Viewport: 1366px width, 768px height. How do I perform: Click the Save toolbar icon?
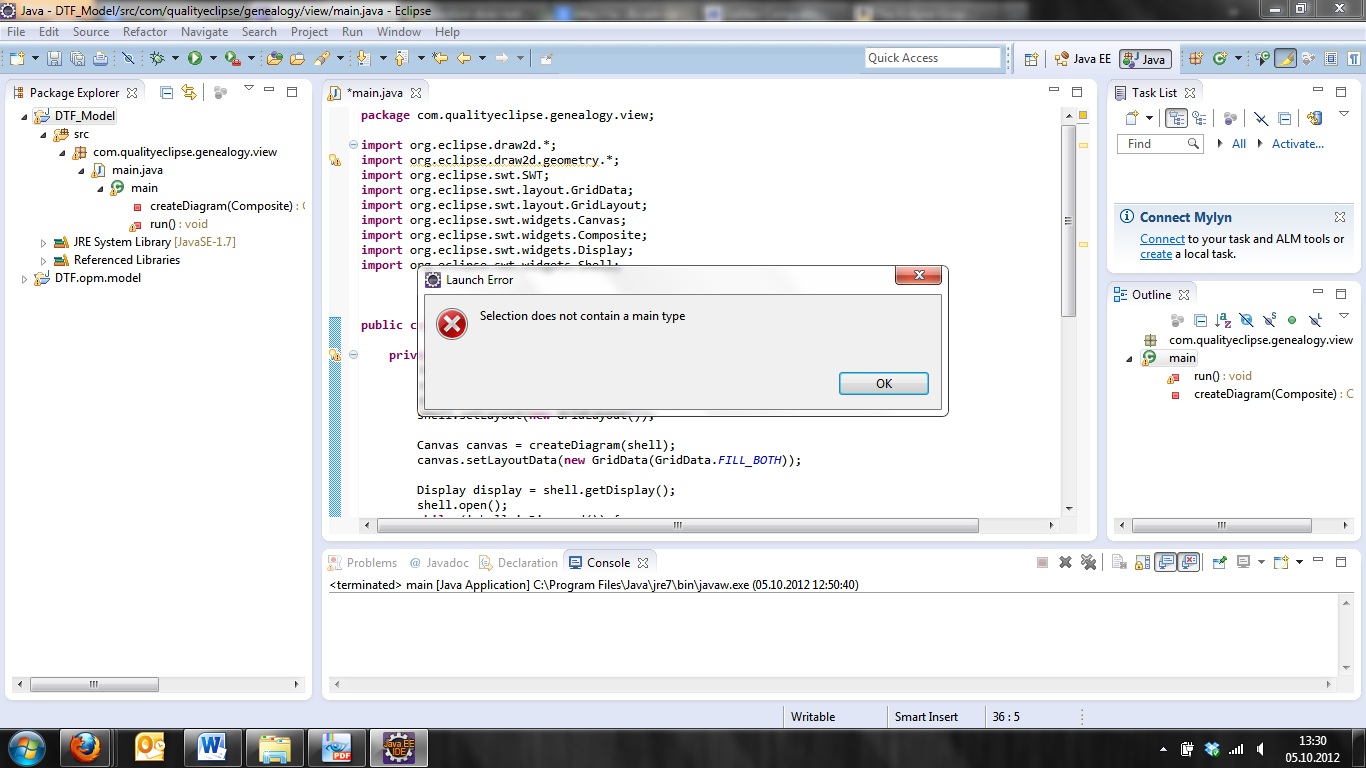point(54,58)
